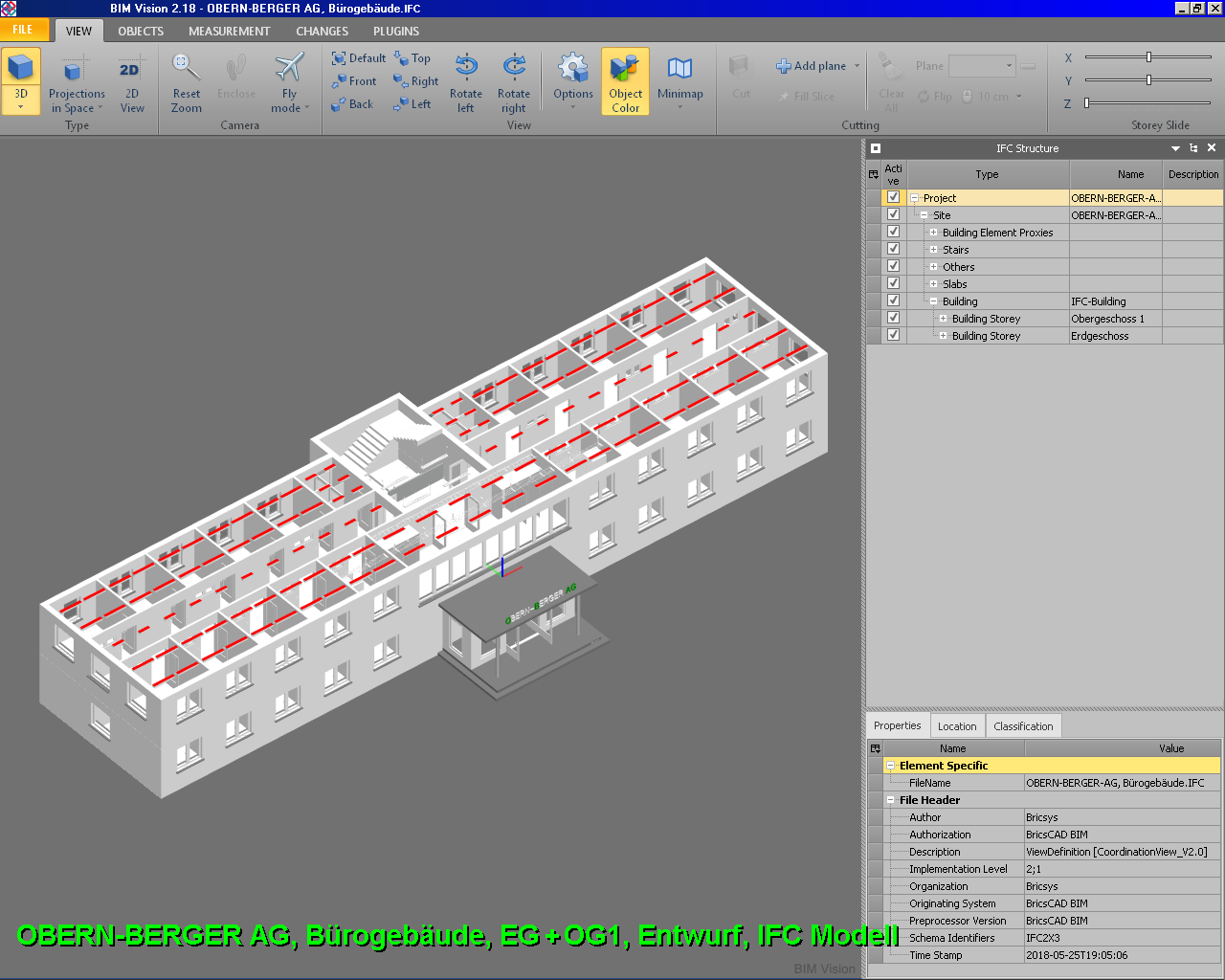The image size is (1225, 980).
Task: Uncheck Building Element Proxies checkbox
Action: click(894, 232)
